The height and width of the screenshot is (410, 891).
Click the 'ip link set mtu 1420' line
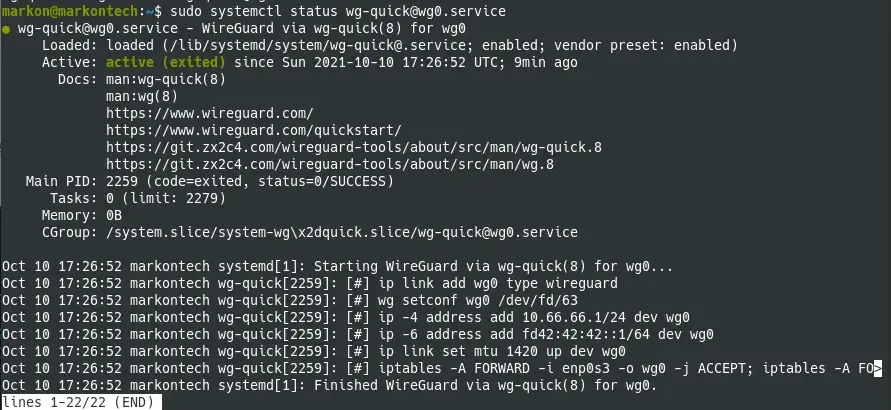[x=314, y=352]
